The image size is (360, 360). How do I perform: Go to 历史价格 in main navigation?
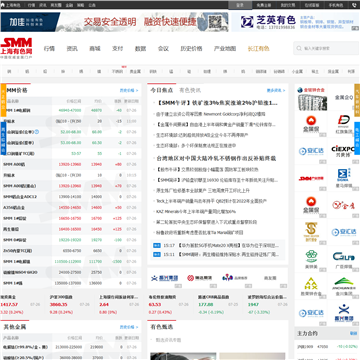point(191,48)
